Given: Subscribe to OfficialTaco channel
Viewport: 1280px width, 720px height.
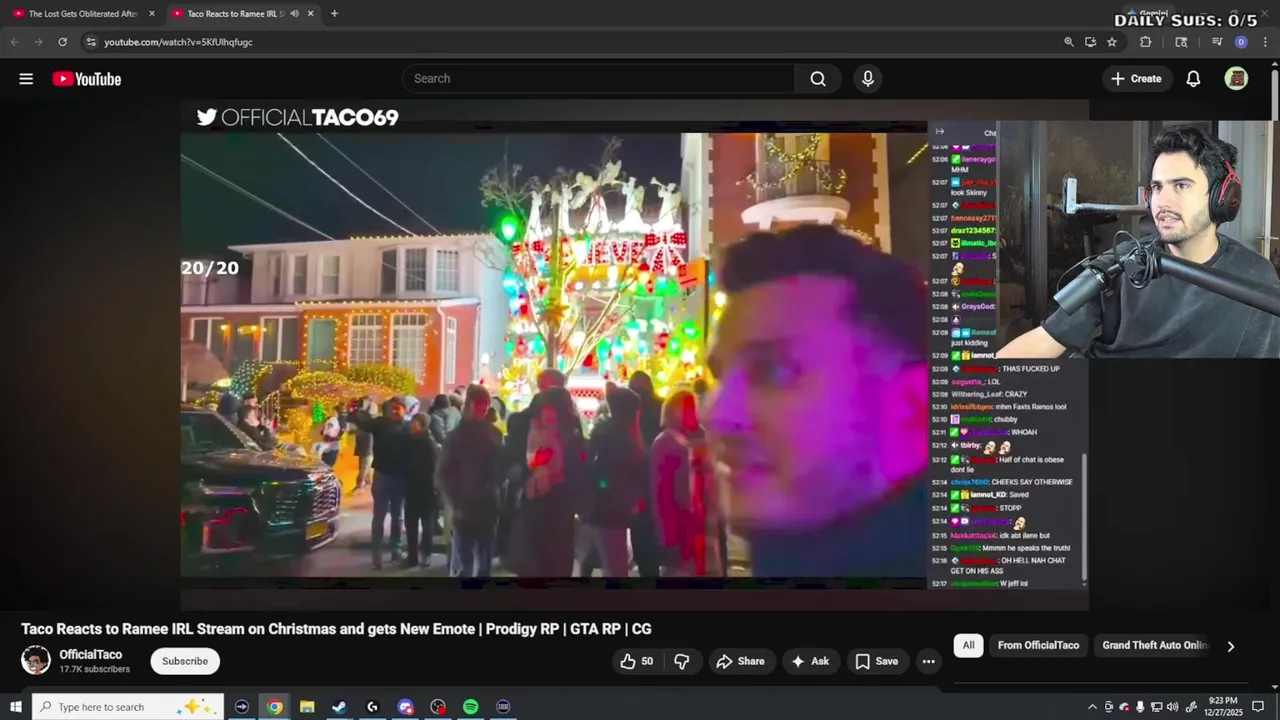Looking at the screenshot, I should [x=185, y=661].
